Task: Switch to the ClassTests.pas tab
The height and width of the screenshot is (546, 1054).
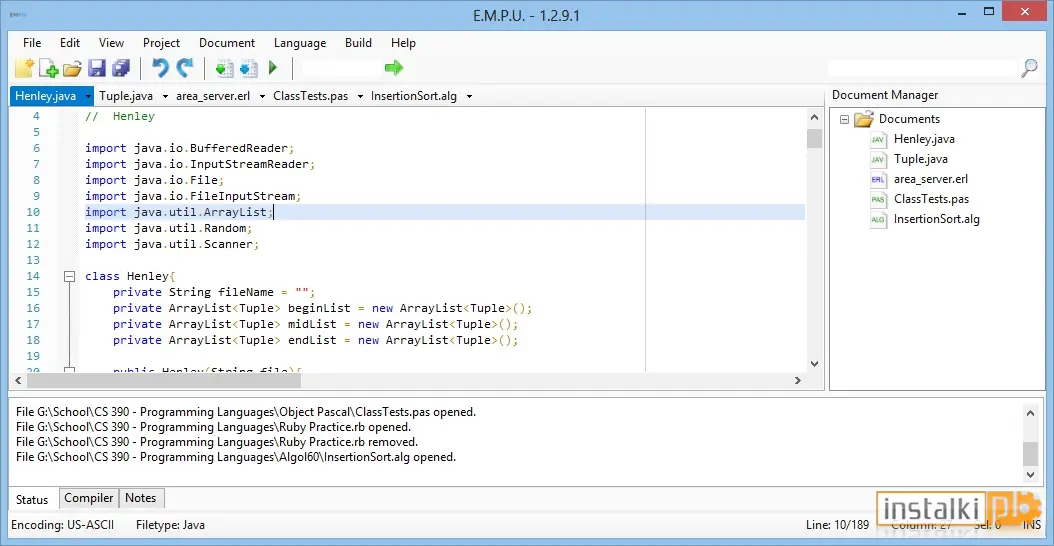Action: coord(311,96)
